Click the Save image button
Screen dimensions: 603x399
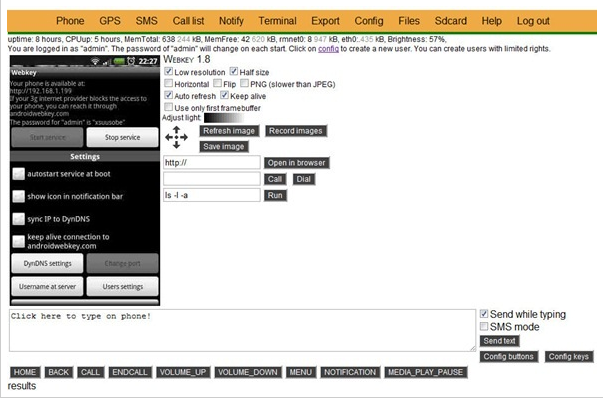point(223,146)
